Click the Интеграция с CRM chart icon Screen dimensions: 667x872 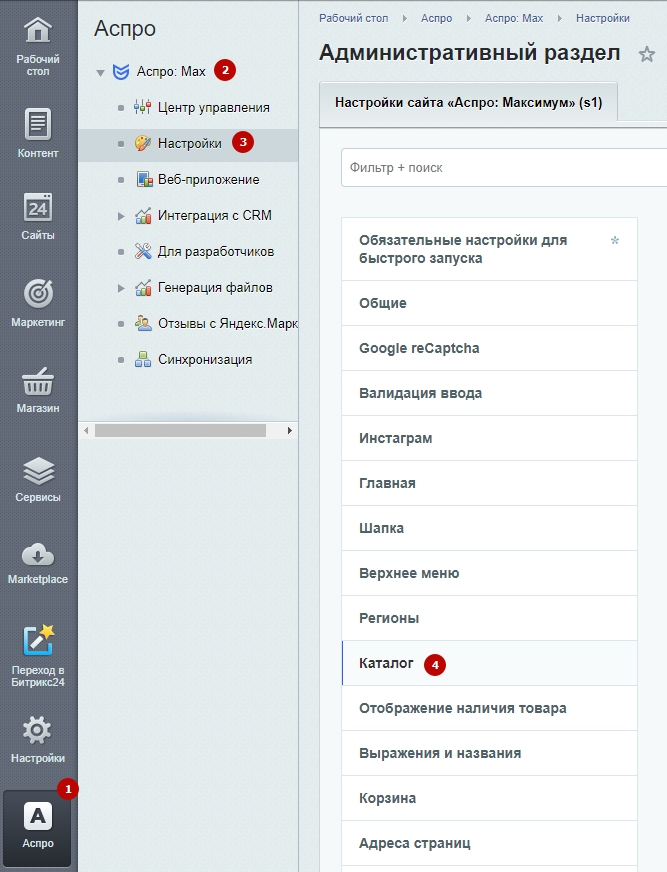coord(143,215)
